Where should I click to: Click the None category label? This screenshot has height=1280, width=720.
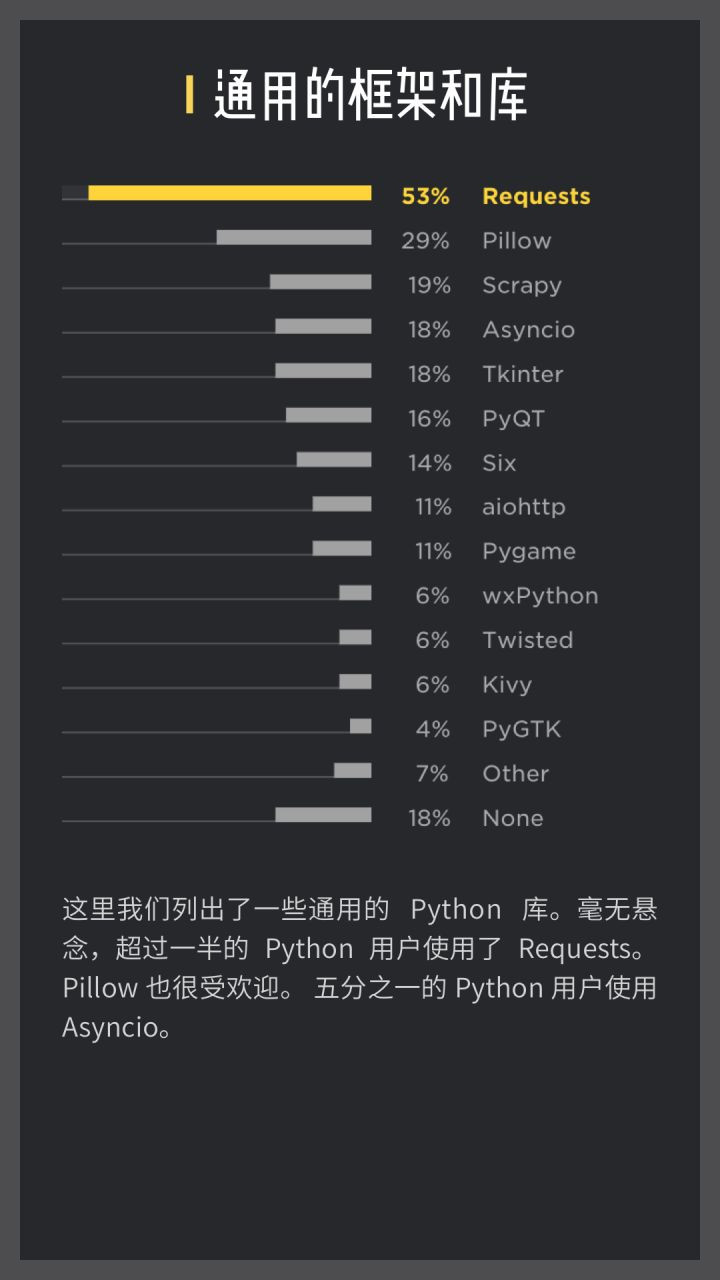[512, 818]
